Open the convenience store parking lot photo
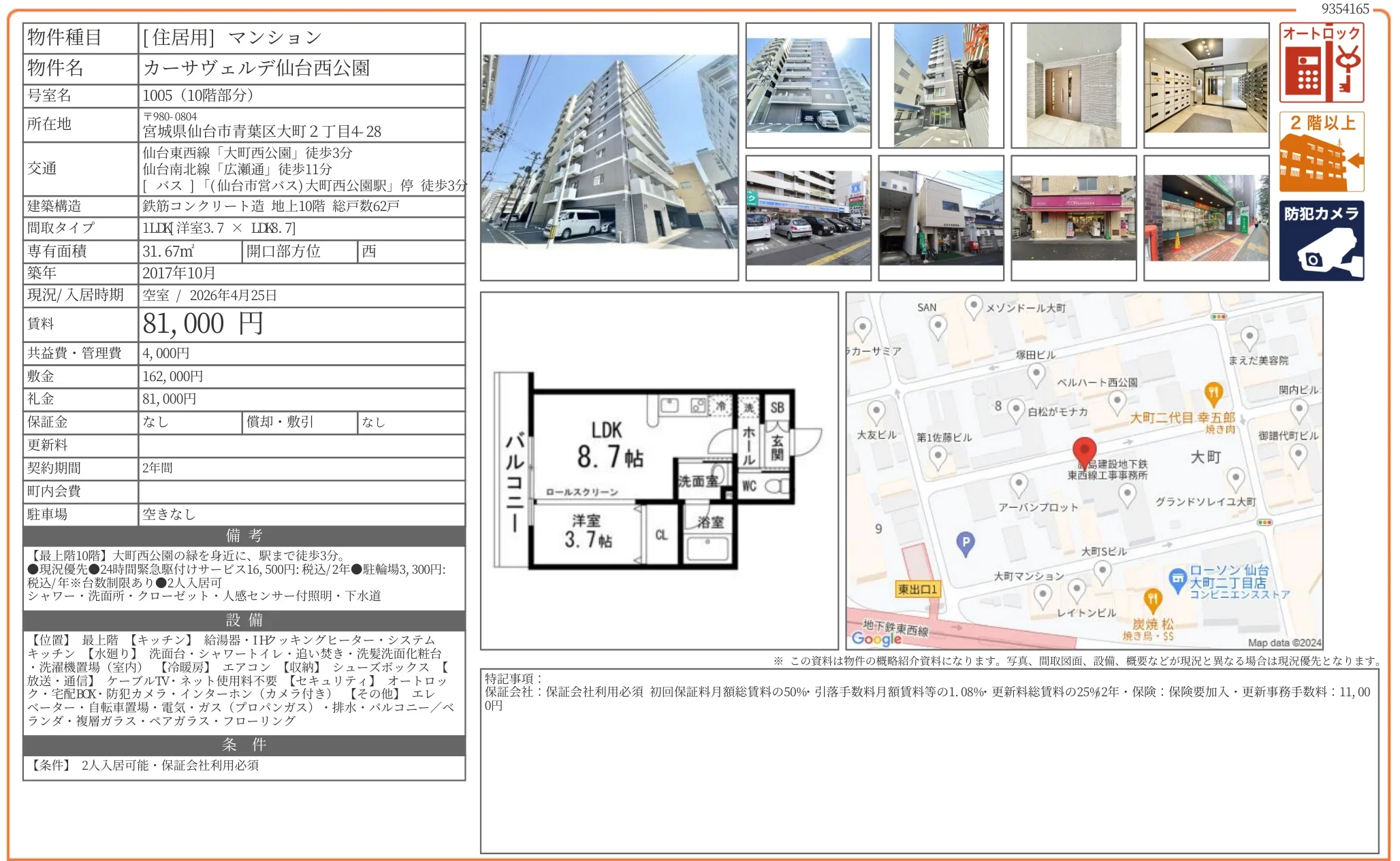1400x861 pixels. pyautogui.click(x=808, y=218)
